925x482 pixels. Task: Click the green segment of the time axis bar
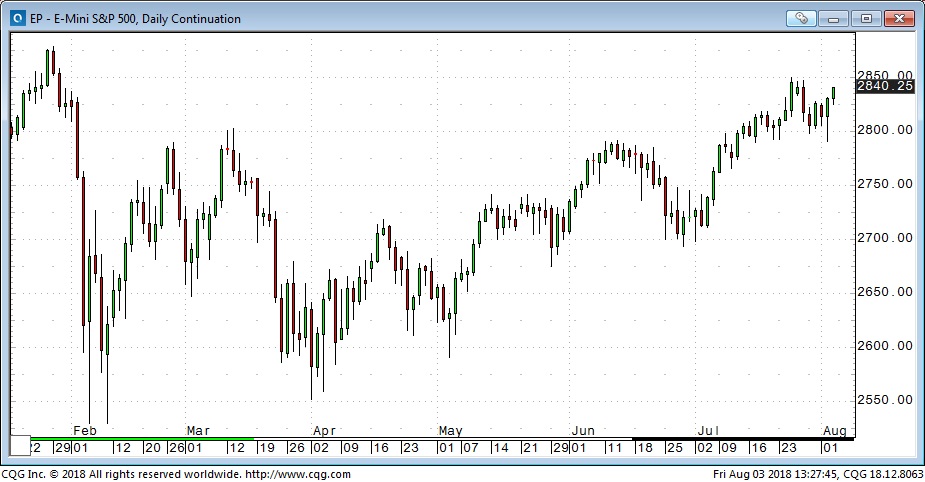pyautogui.click(x=142, y=439)
